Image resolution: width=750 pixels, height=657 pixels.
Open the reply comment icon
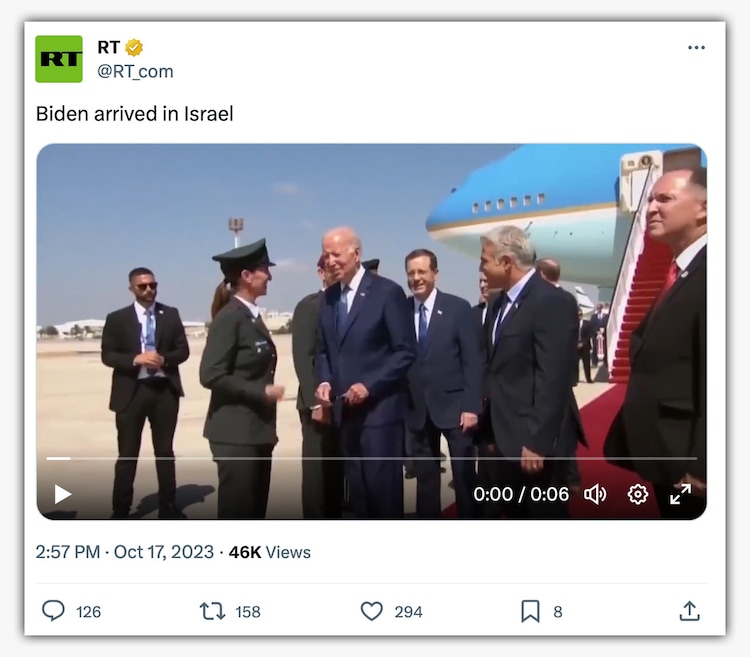point(53,611)
